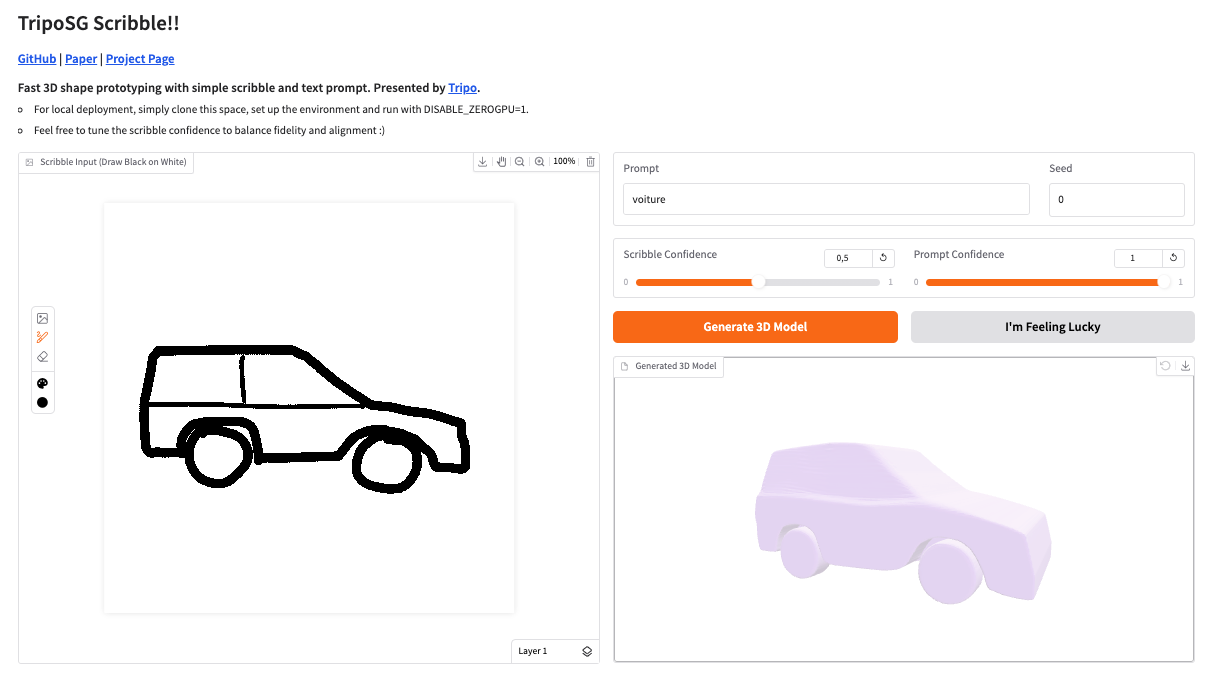Download the generated 3D model

tap(1185, 366)
